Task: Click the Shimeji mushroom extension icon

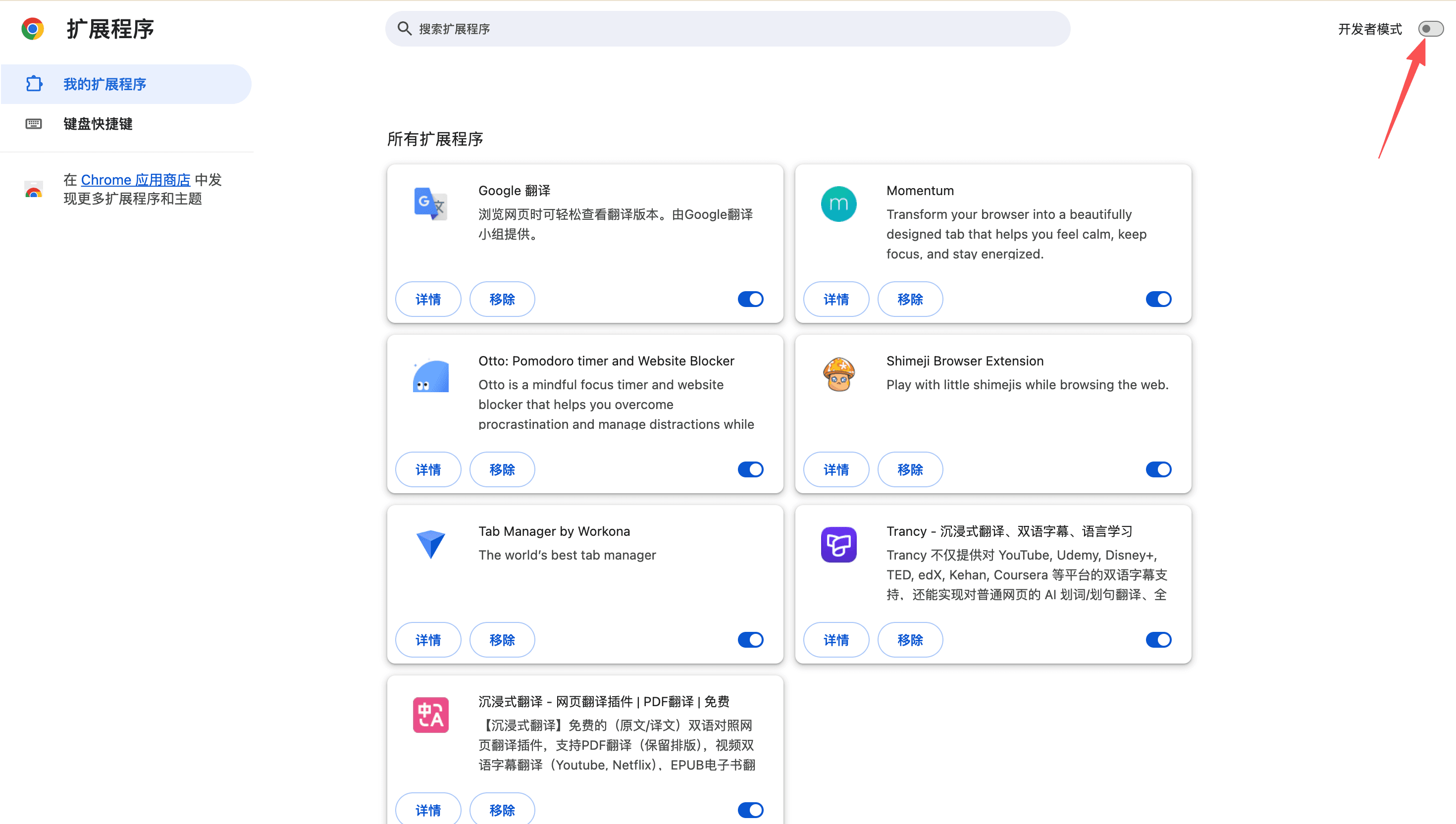Action: click(838, 374)
